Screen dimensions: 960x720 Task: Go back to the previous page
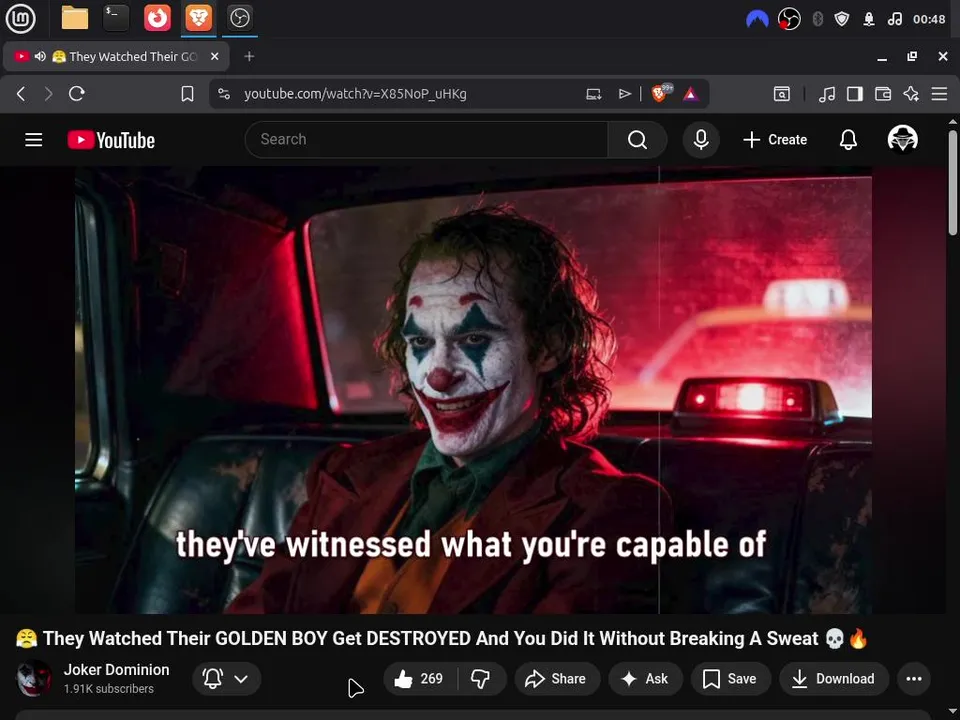21,94
